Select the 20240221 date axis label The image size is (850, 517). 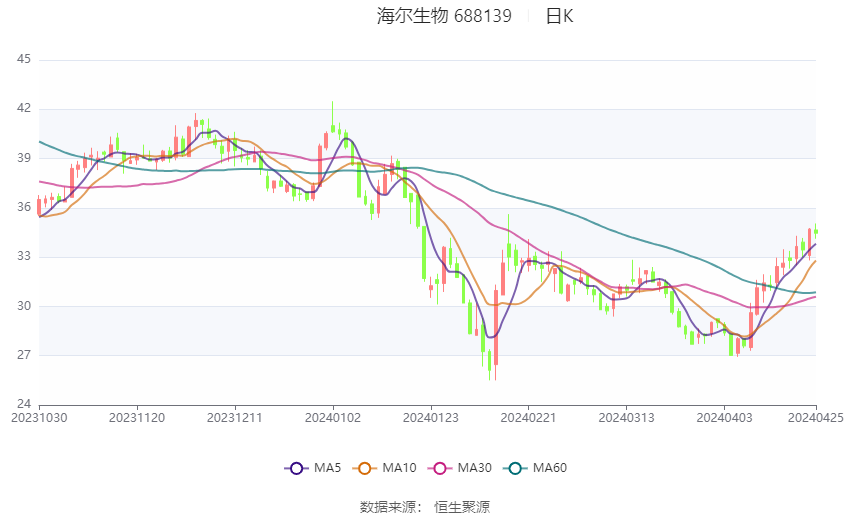click(529, 418)
